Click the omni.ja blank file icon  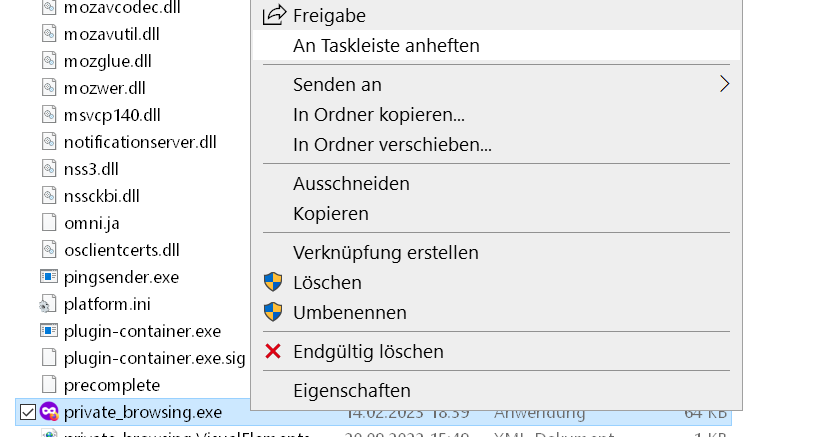pyautogui.click(x=49, y=222)
